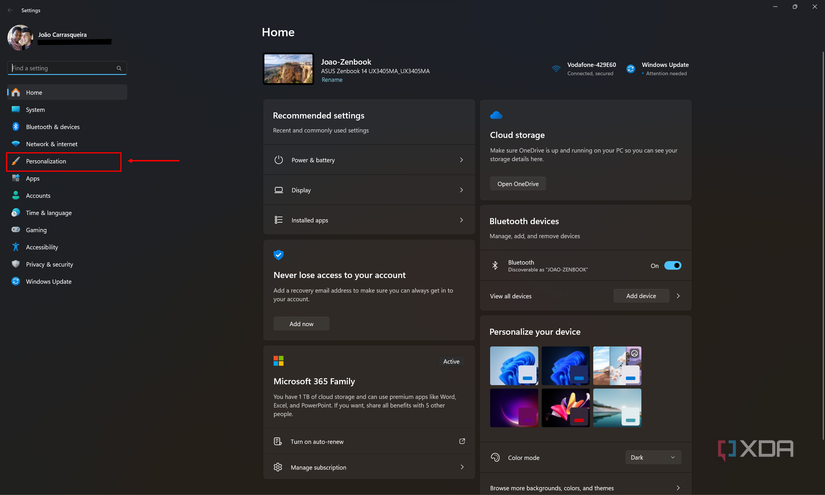Screen dimensions: 825x495
Task: Click the back arrow in title bar
Action: tap(11, 10)
